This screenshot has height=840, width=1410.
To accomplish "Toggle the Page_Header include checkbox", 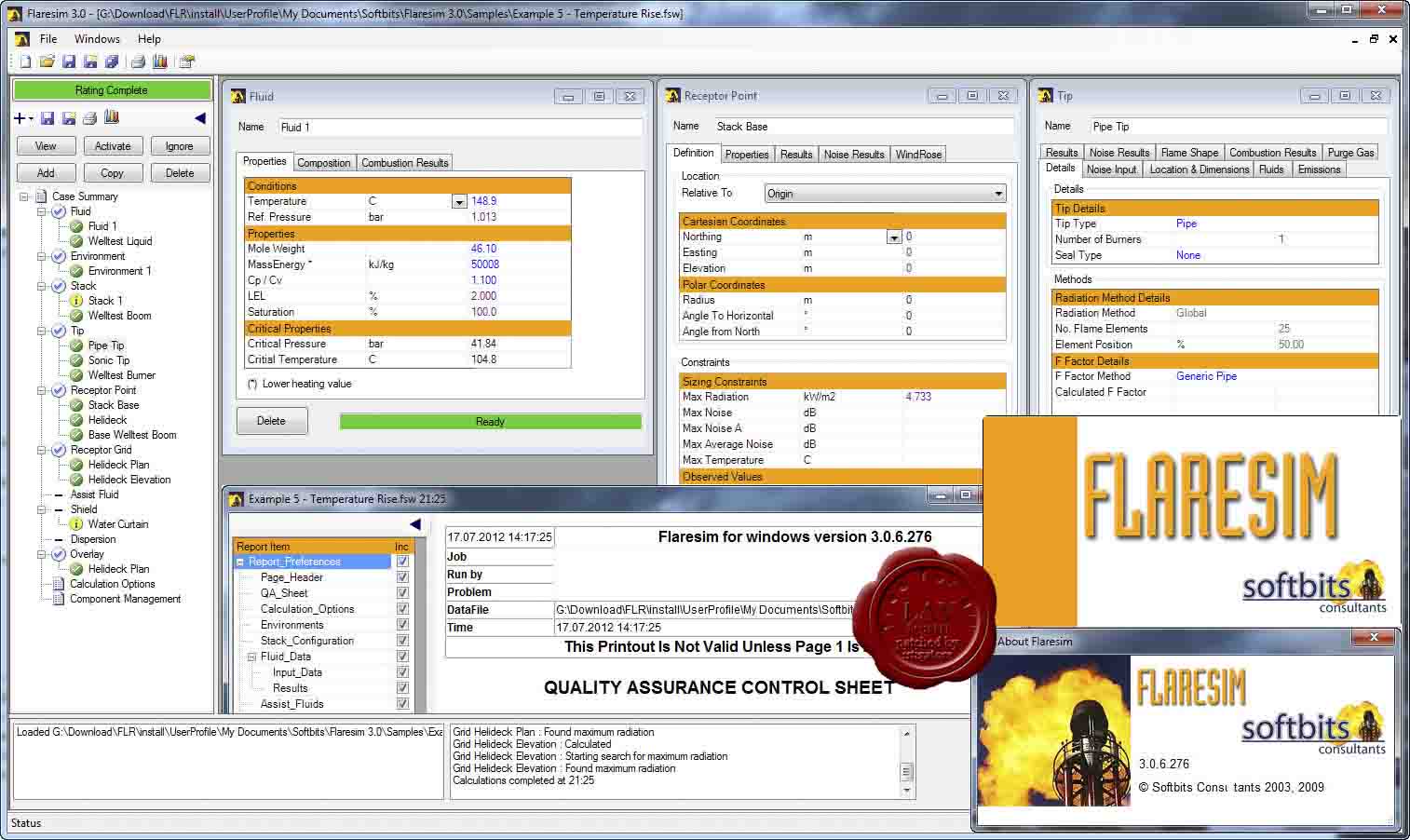I will click(x=402, y=577).
